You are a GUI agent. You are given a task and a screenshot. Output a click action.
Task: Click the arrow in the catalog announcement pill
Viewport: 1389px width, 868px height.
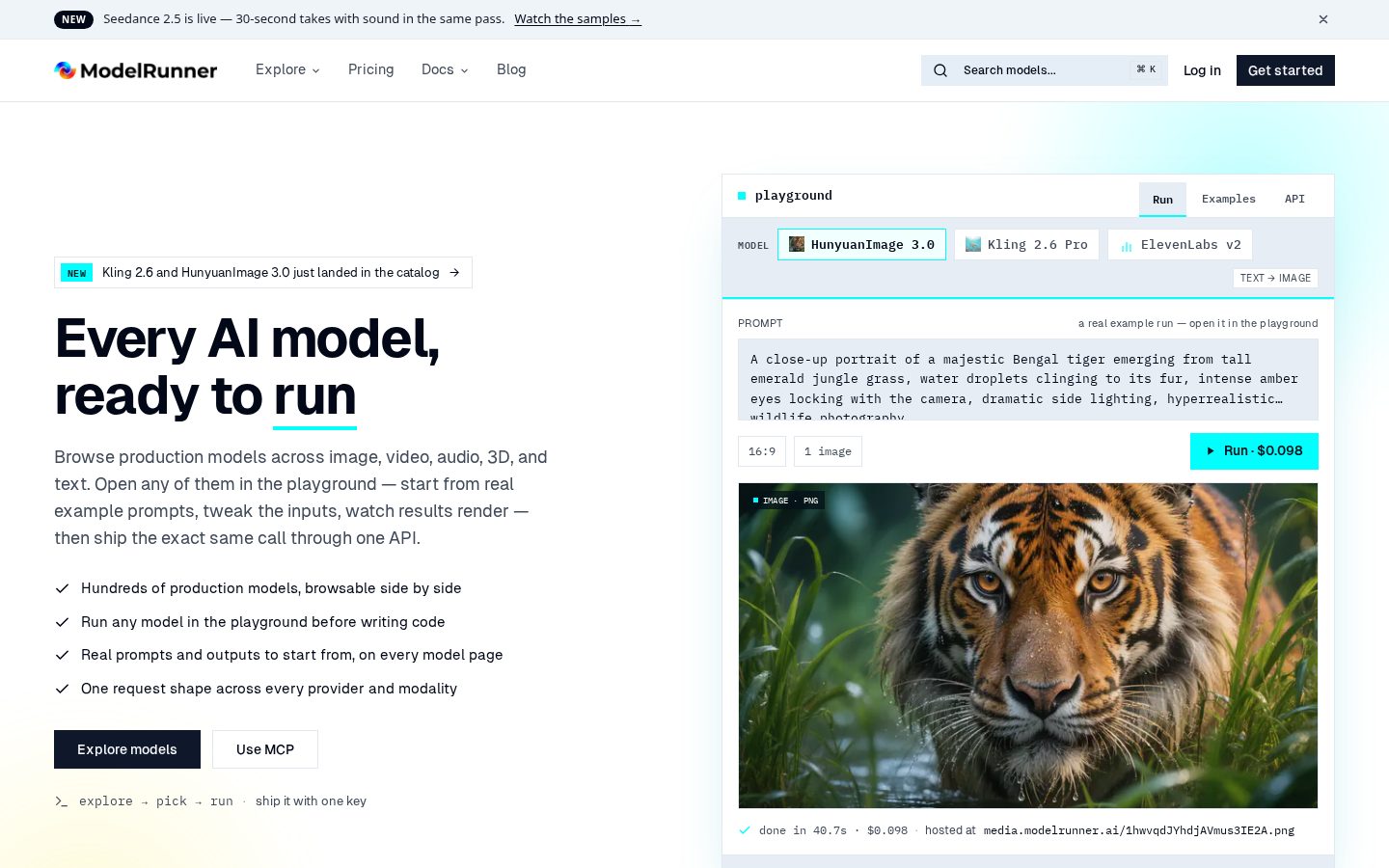(454, 272)
